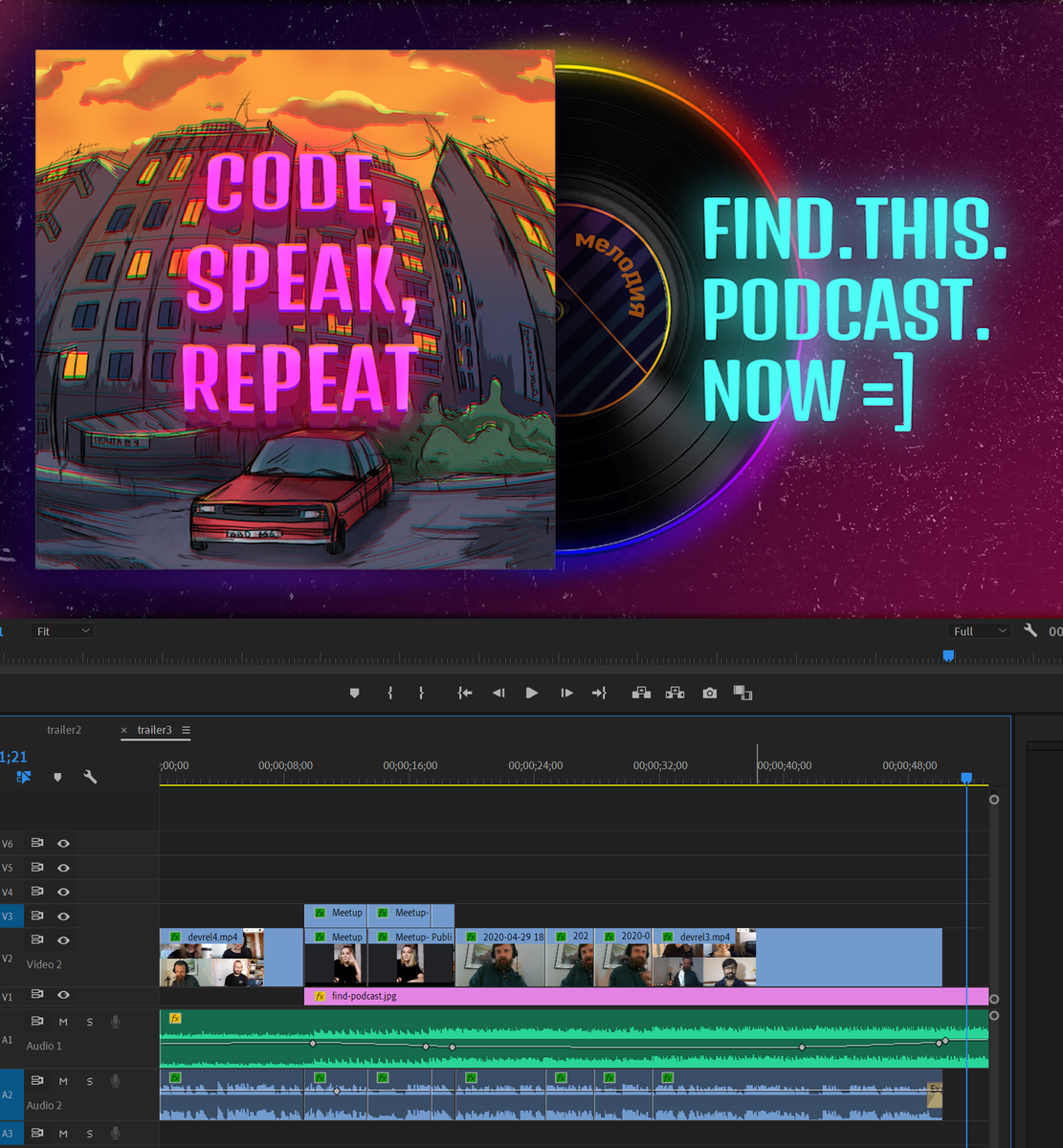Viewport: 1063px width, 1148px height.
Task: Hide track V4 output with eye icon
Action: pos(63,892)
